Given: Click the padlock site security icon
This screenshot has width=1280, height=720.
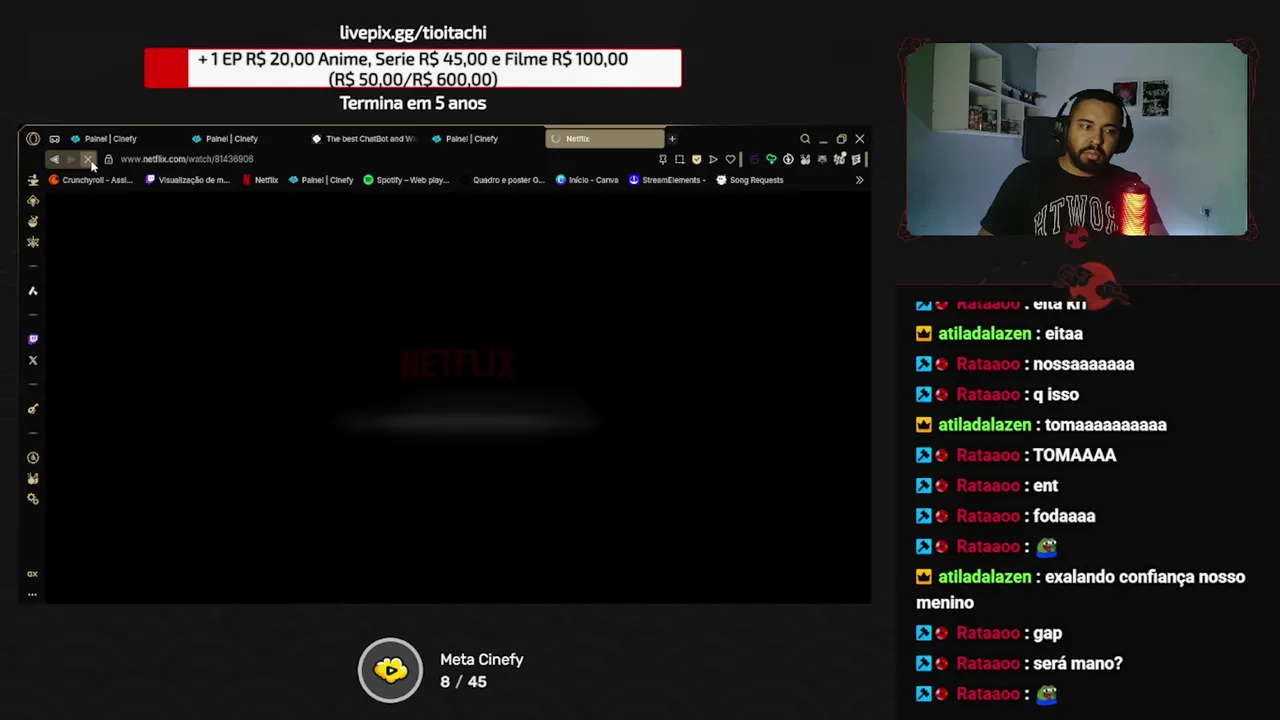Looking at the screenshot, I should point(109,159).
